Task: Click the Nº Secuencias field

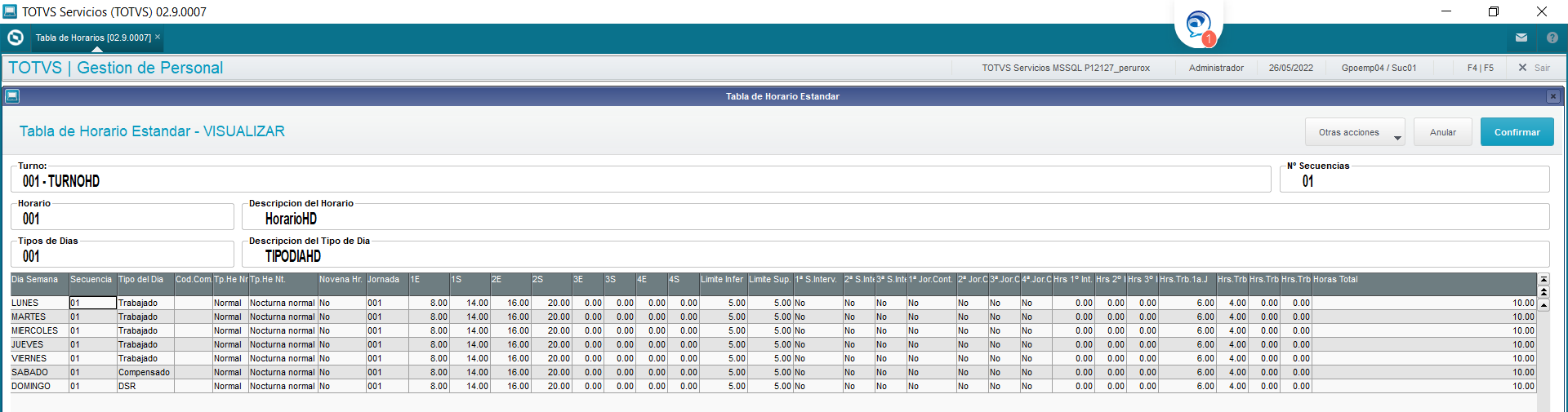Action: pos(1414,181)
